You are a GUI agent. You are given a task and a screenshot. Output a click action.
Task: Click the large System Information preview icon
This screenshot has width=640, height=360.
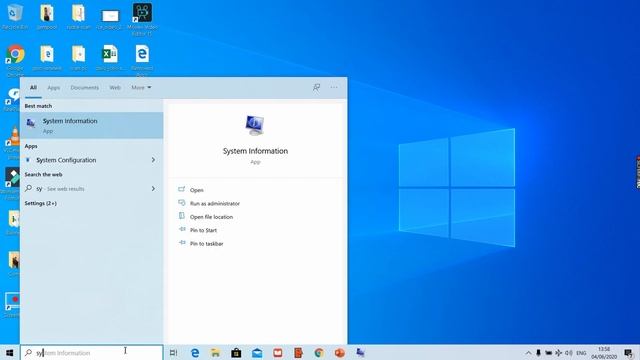click(255, 125)
